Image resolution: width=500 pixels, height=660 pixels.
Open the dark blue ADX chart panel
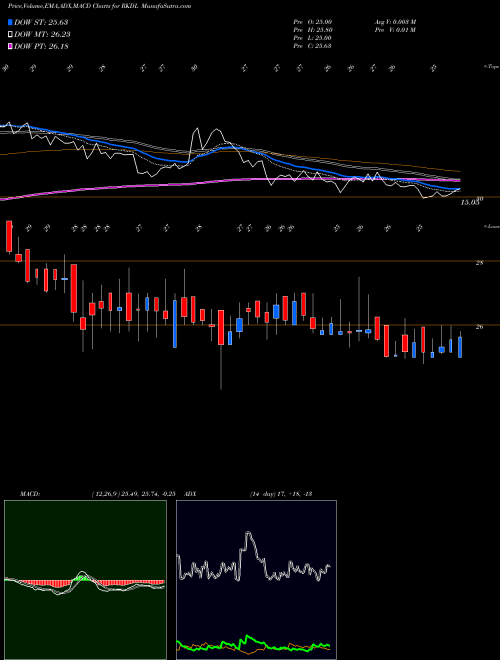coord(256,580)
